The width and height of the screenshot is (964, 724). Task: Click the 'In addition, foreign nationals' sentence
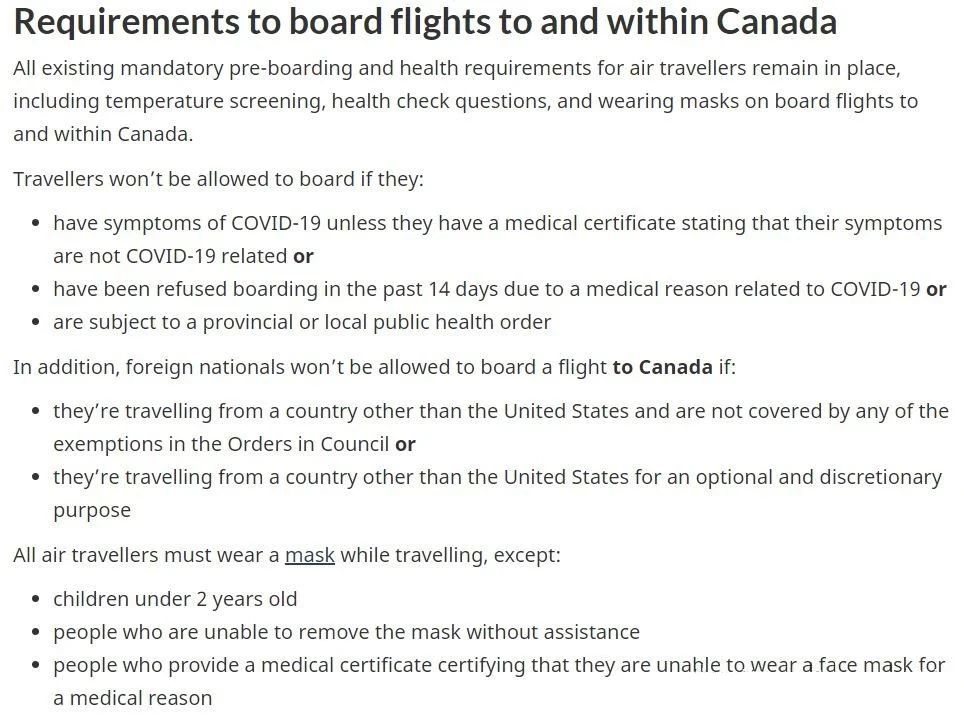374,367
